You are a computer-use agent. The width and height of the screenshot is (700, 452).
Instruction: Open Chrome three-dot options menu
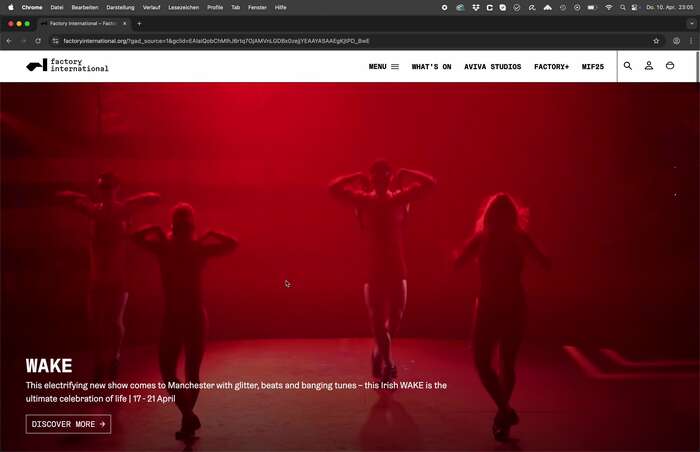tap(691, 41)
